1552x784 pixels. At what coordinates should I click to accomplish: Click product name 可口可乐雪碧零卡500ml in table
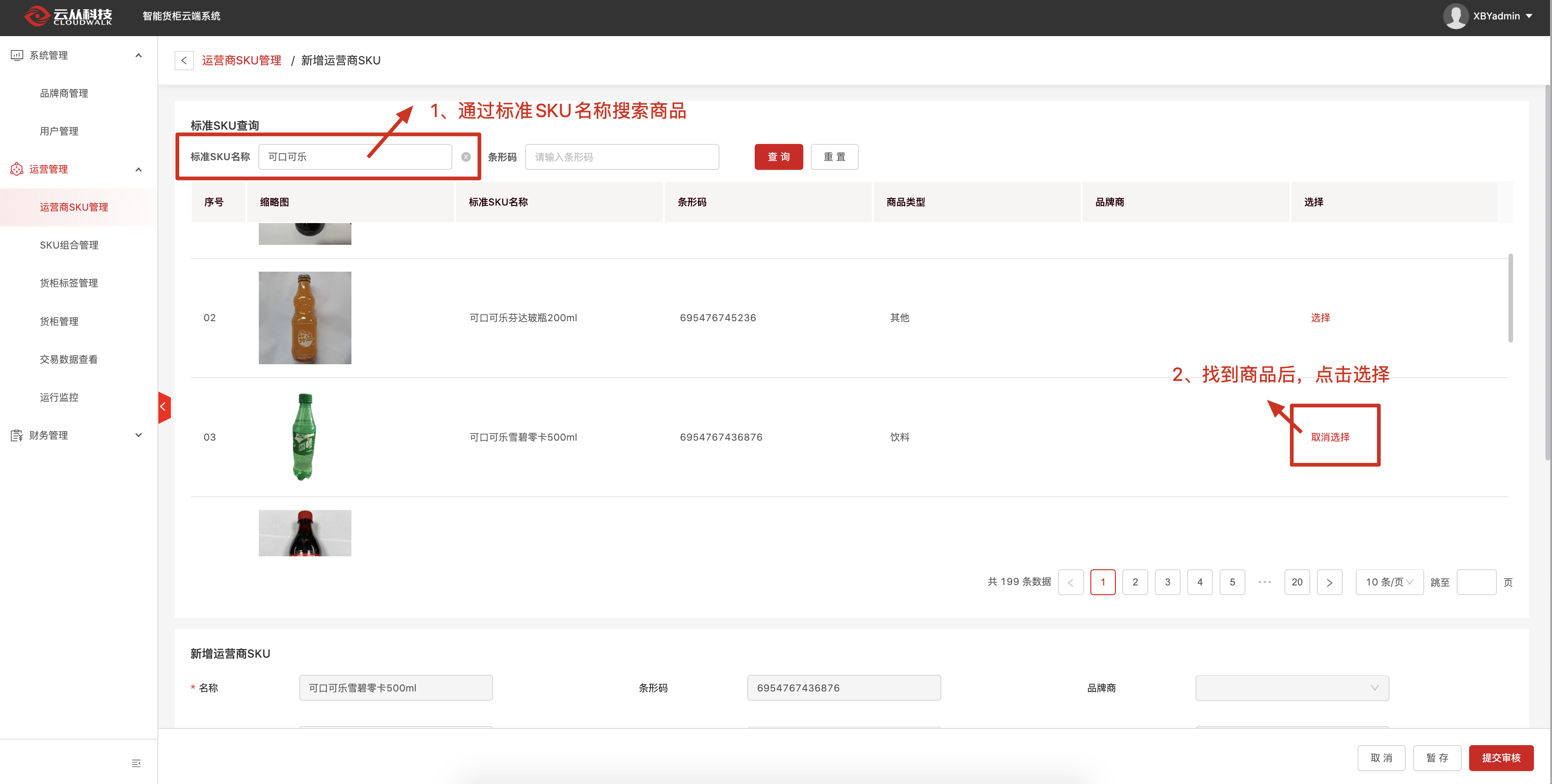(523, 437)
